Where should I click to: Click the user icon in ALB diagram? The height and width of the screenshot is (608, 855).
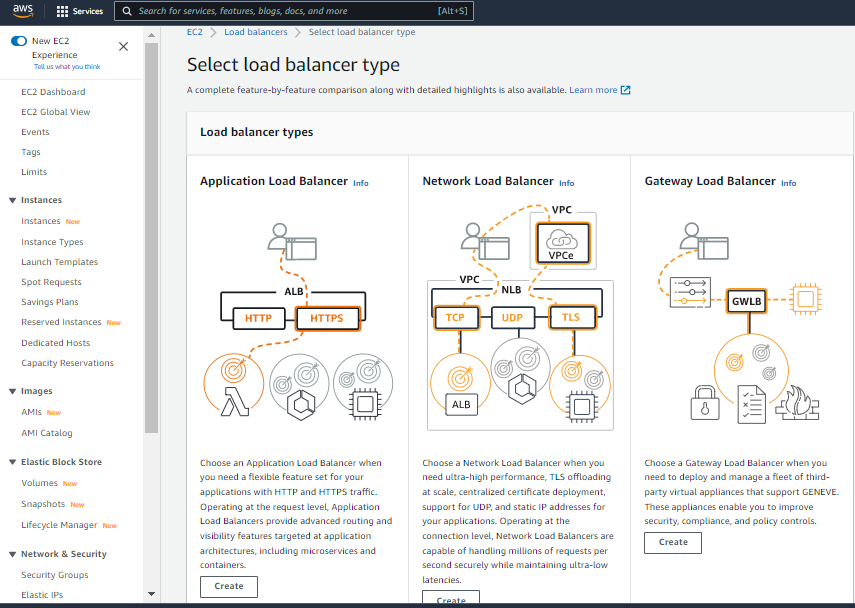280,237
